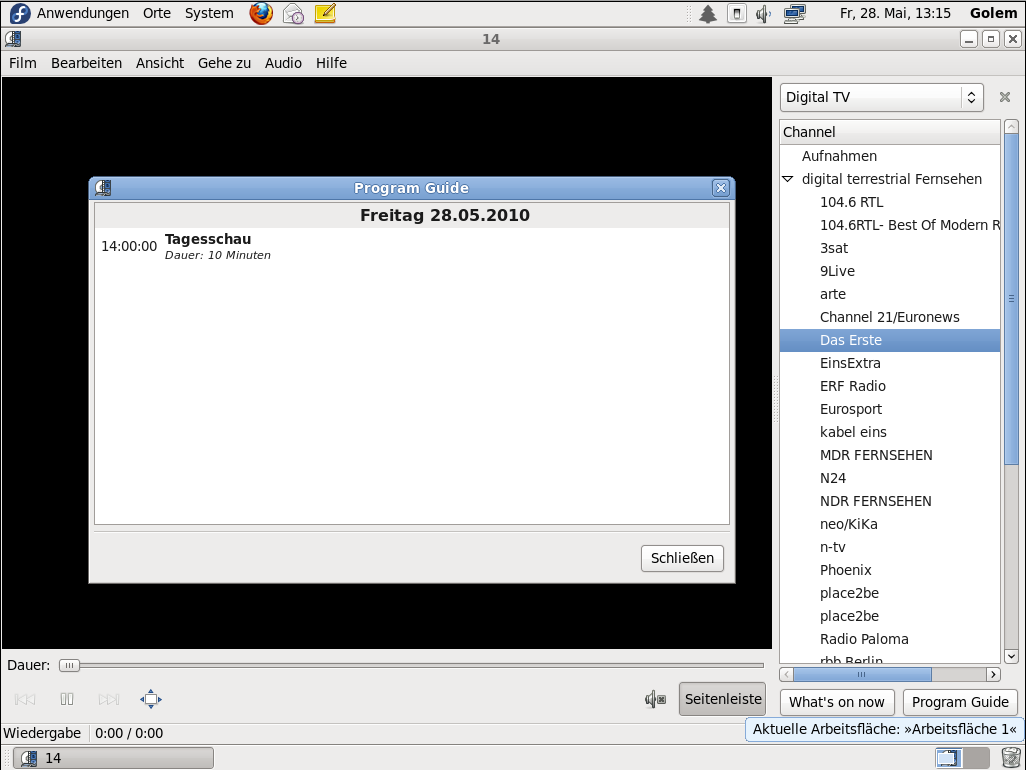Click the previous chapter playback button
The image size is (1026, 770).
pos(25,699)
